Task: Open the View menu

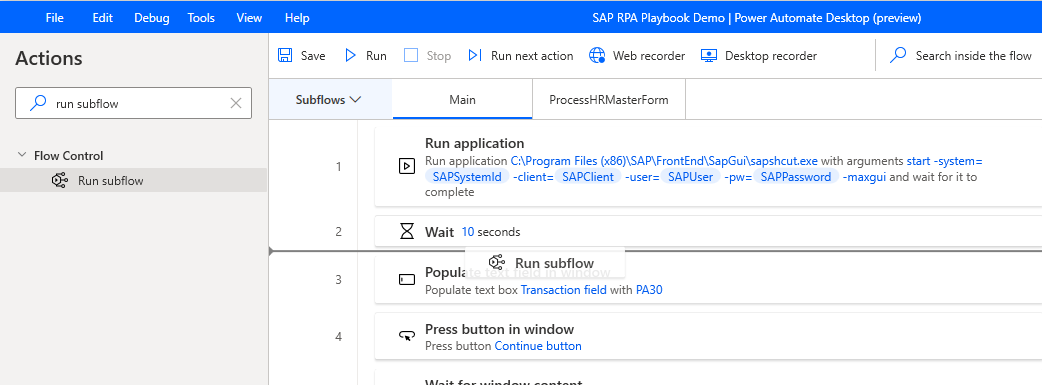Action: coord(249,18)
